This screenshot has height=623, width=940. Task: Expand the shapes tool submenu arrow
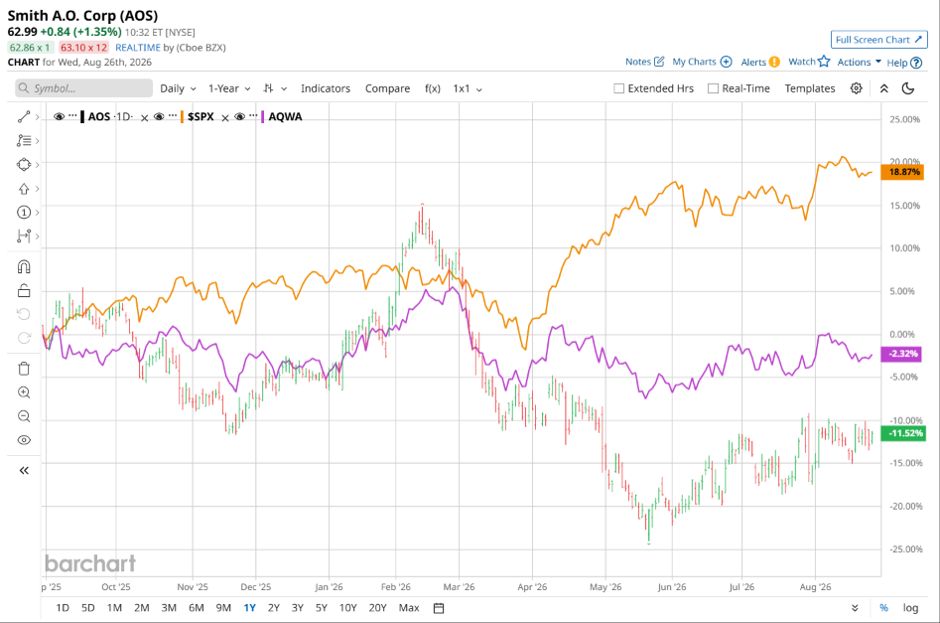coord(37,164)
